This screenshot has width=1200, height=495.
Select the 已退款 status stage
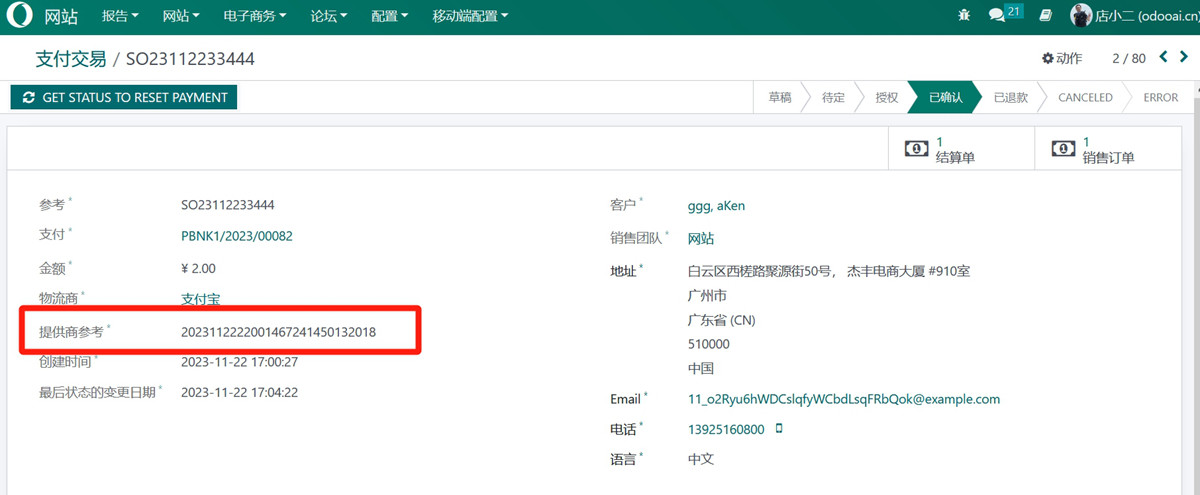(1010, 97)
